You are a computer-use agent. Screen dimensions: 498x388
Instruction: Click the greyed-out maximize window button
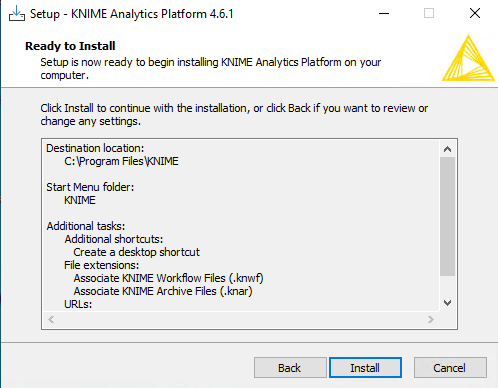429,14
